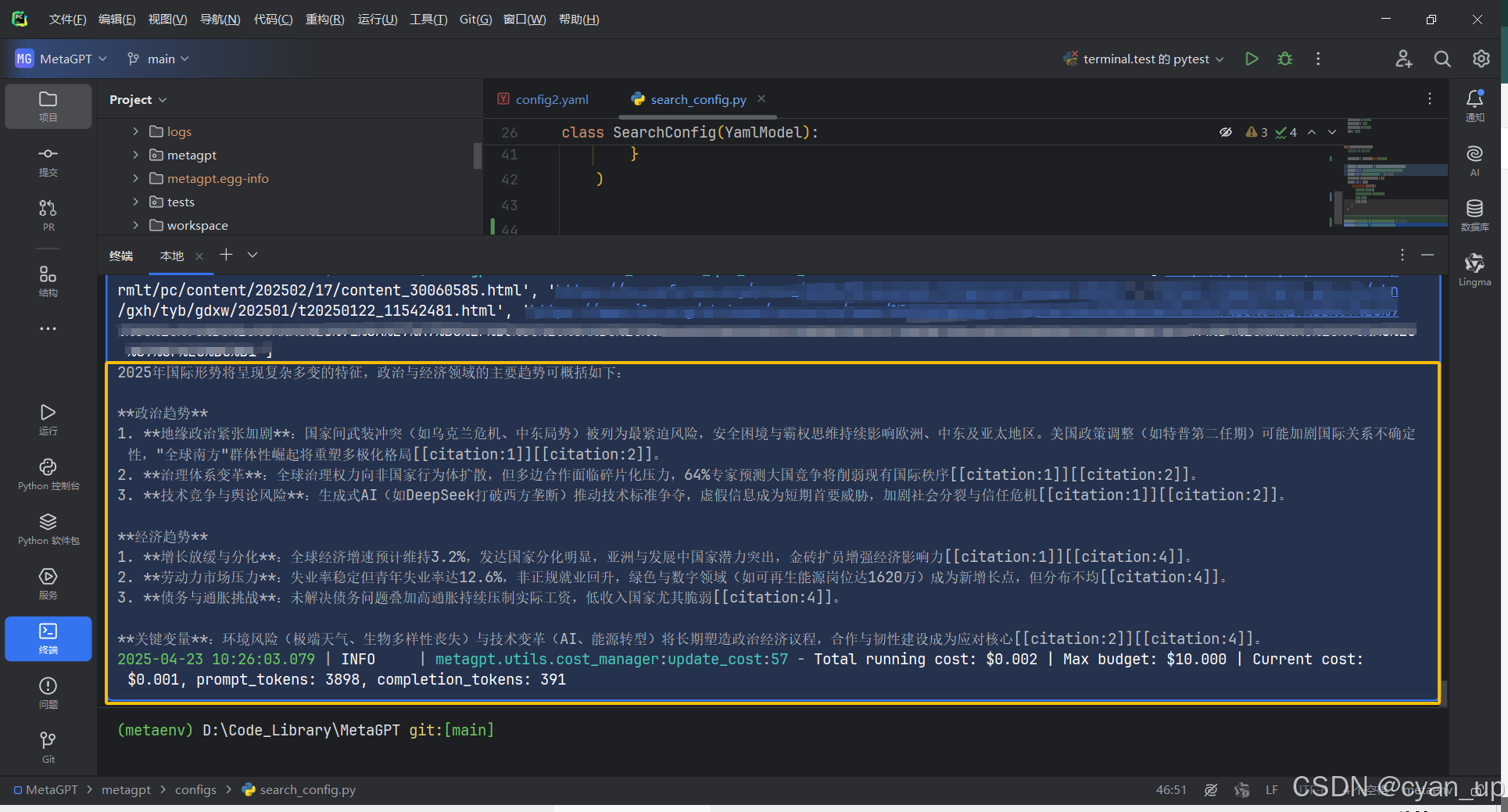The image size is (1508, 812).
Task: Open IDE settings gear
Action: (x=1481, y=59)
